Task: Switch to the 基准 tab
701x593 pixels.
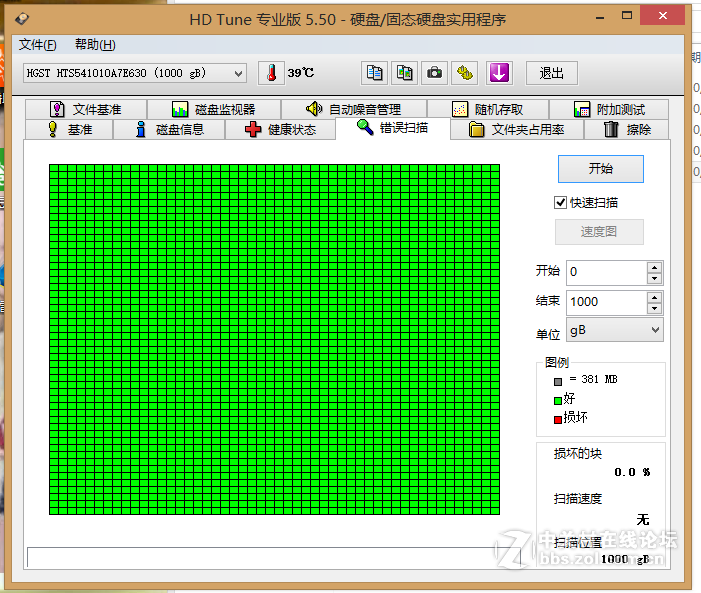Action: (x=69, y=130)
